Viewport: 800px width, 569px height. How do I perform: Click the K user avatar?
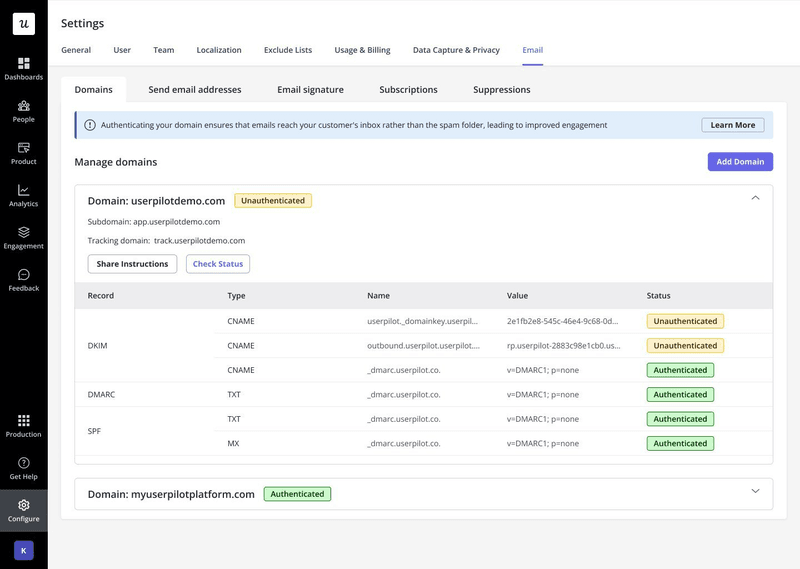(23, 550)
